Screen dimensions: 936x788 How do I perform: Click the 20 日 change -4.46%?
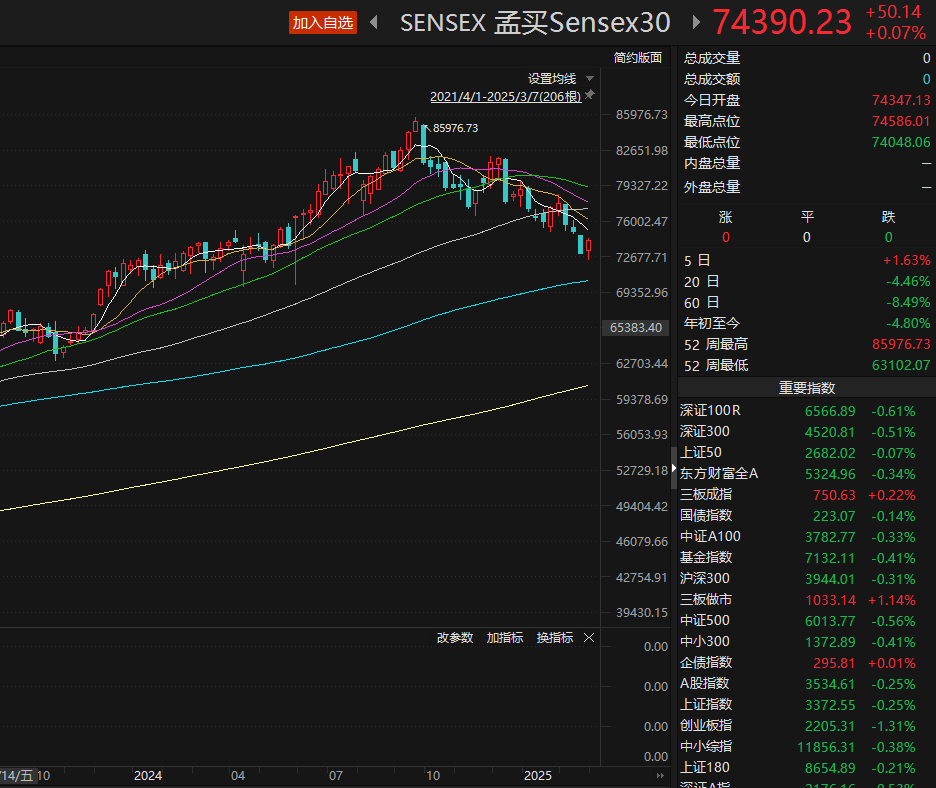pos(908,282)
